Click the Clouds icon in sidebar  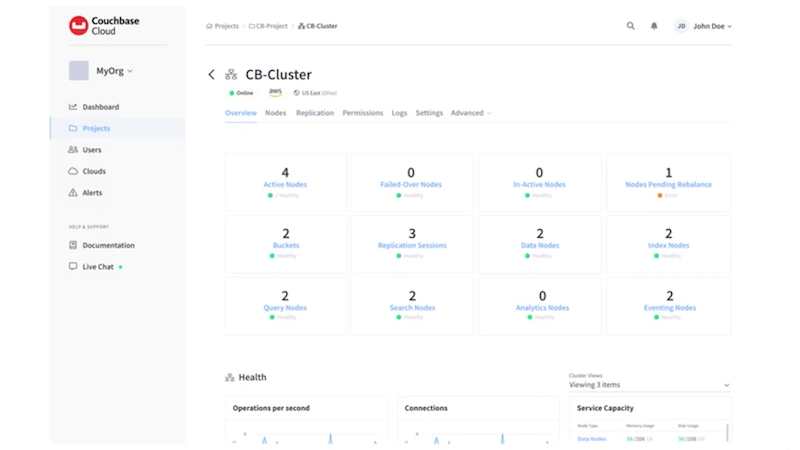73,171
